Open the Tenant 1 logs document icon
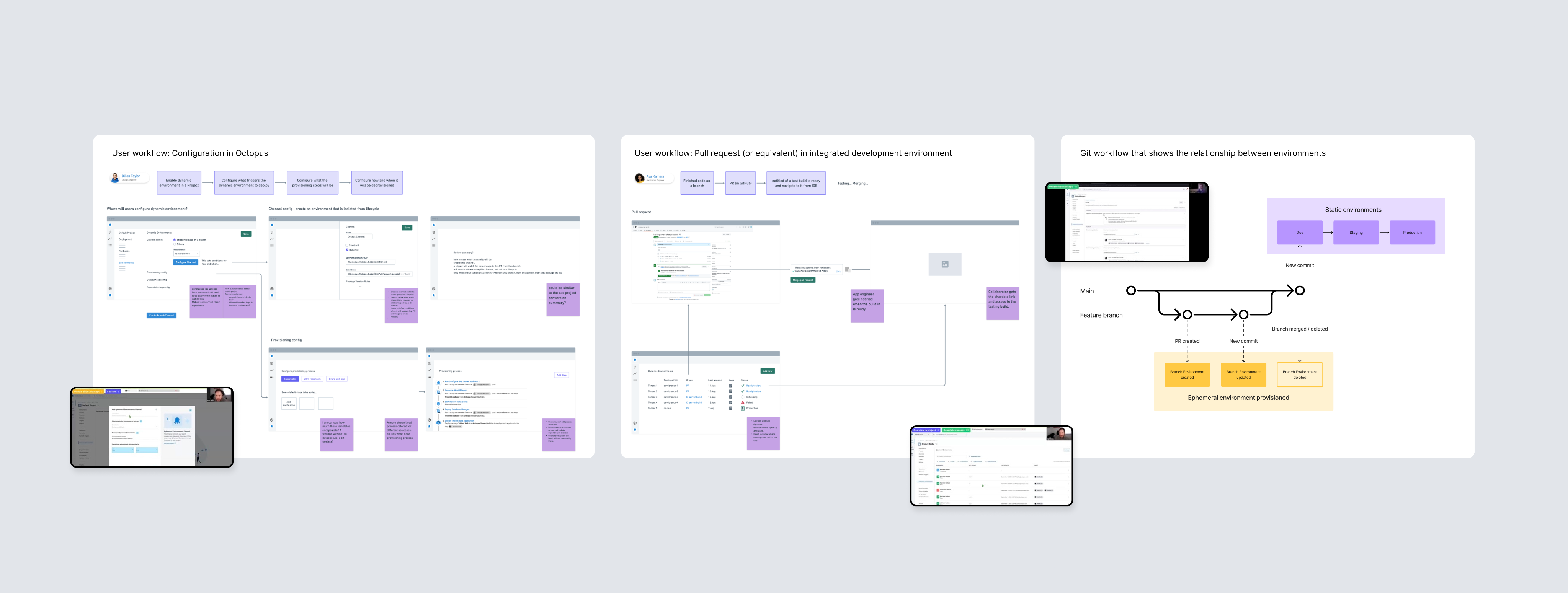 (x=730, y=386)
